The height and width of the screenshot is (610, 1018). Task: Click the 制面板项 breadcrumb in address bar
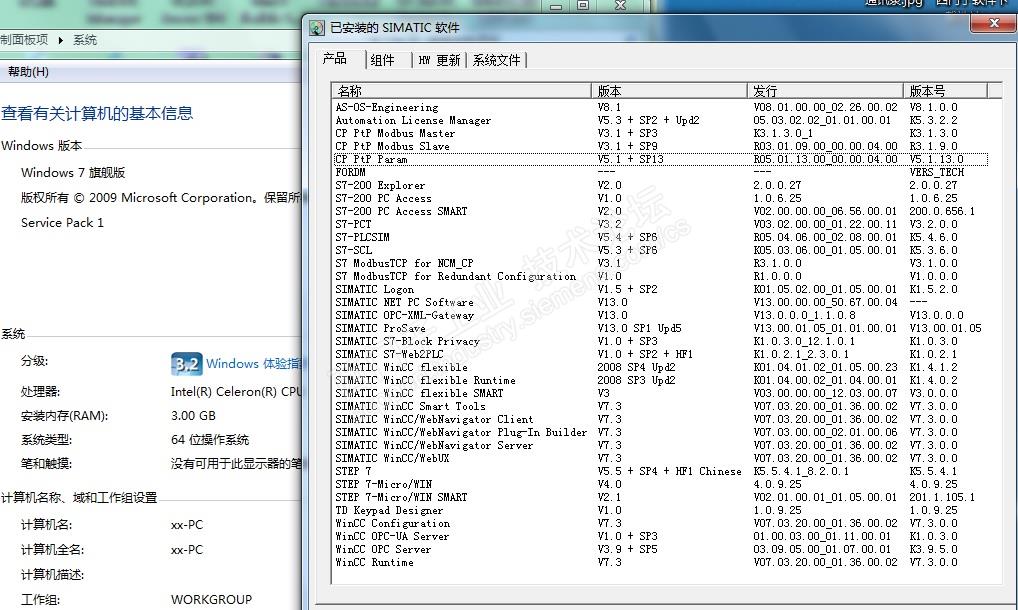click(24, 40)
